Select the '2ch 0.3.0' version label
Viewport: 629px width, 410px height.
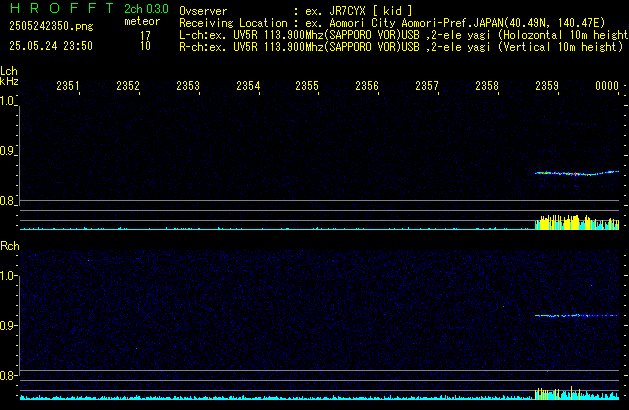click(146, 9)
